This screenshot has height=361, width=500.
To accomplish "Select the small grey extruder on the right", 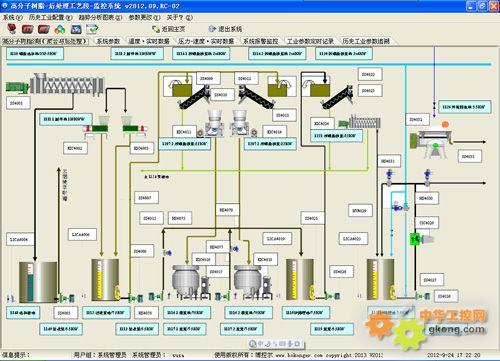I will coord(360,122).
